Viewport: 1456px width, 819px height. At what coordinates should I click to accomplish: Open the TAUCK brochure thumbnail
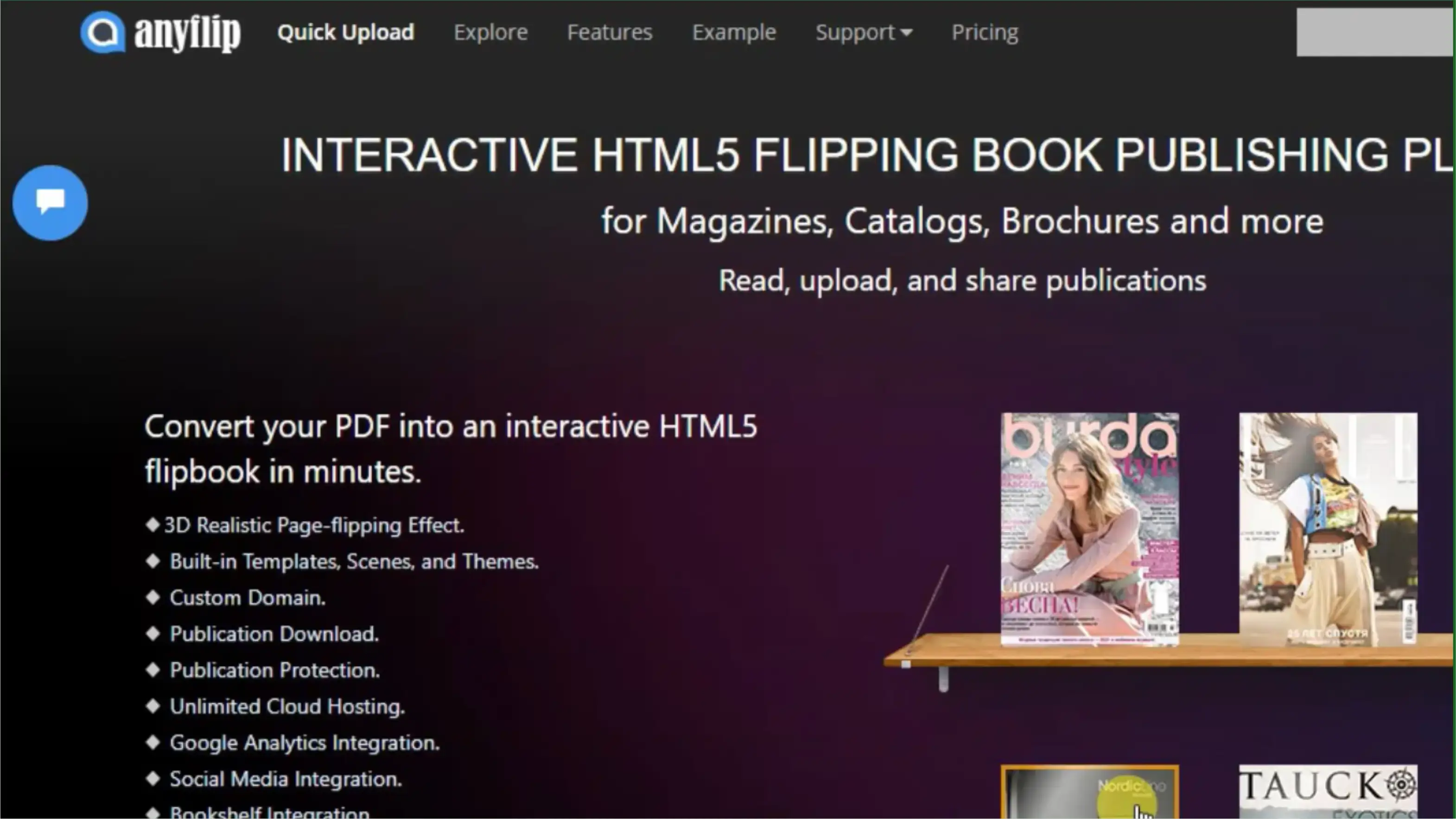click(1328, 792)
